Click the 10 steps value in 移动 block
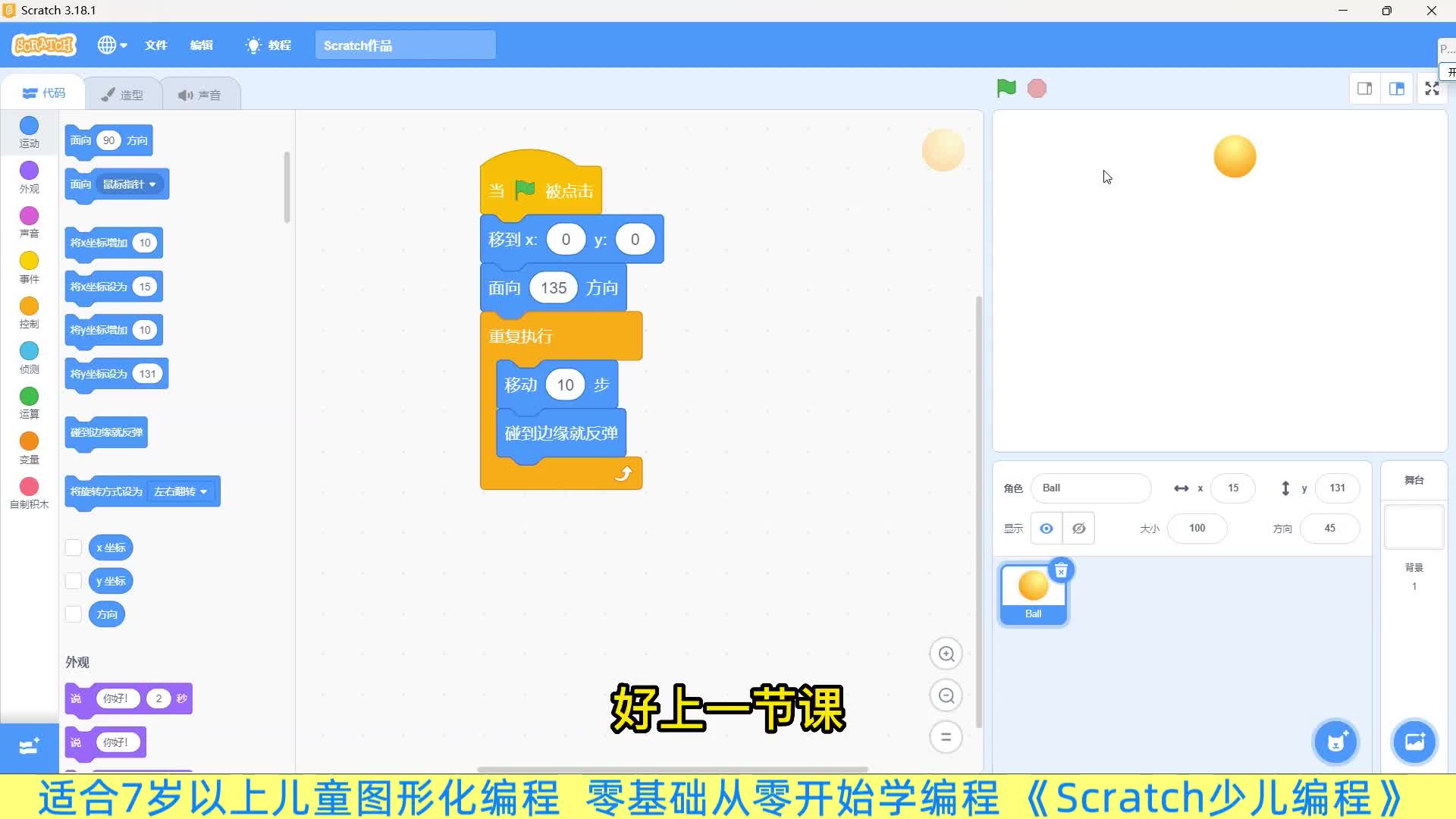Screen dimensions: 1456x819 pyautogui.click(x=566, y=385)
